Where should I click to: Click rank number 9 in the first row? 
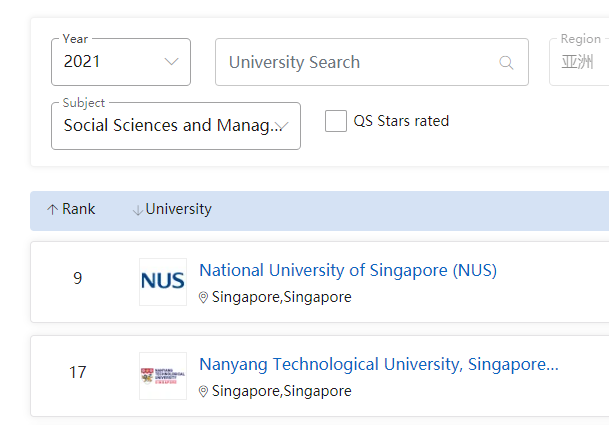[78, 279]
